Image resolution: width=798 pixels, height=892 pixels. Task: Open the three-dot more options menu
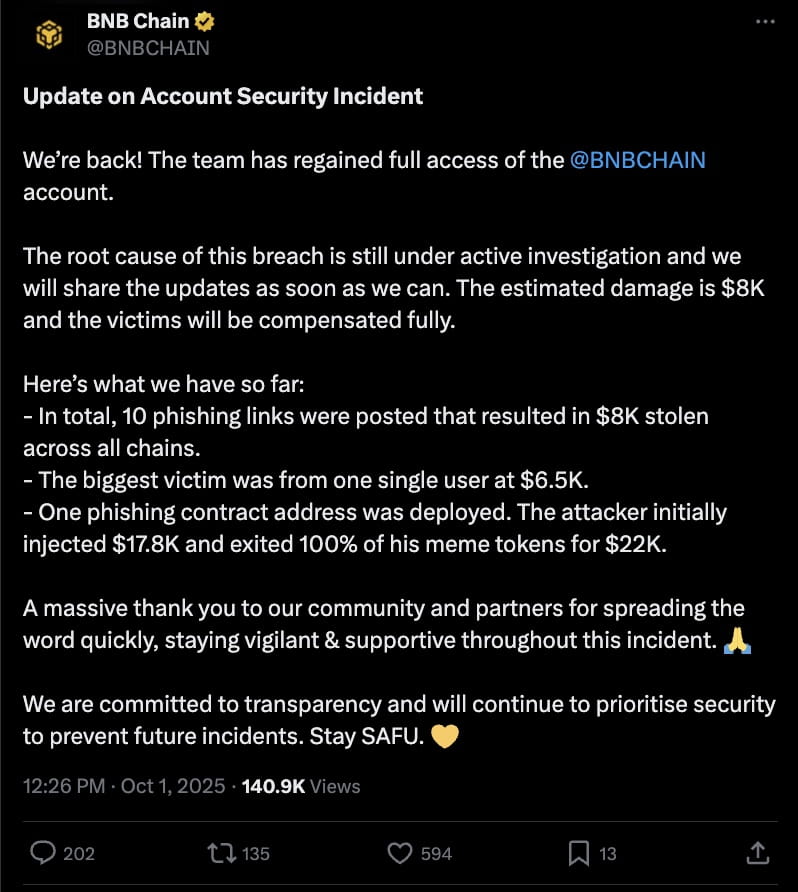[765, 21]
